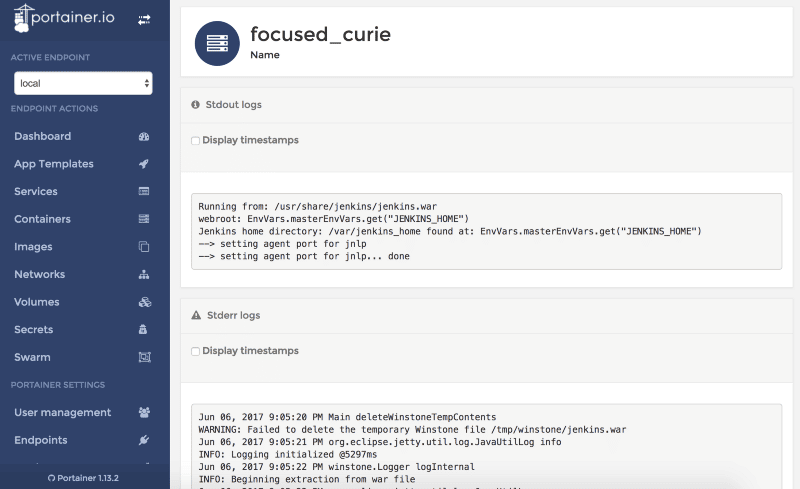
Task: Click the Containers server icon
Action: click(144, 219)
